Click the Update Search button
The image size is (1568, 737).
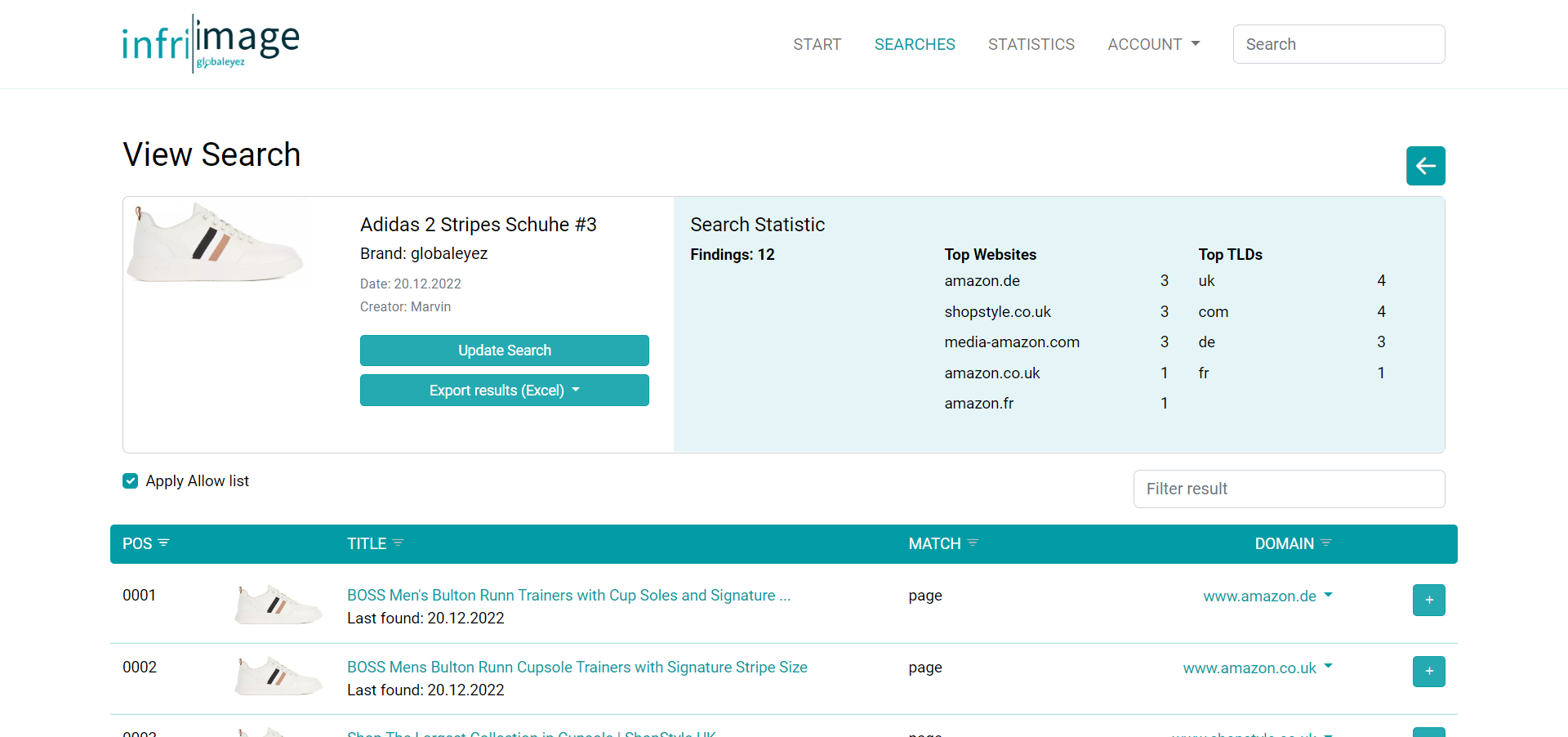coord(505,351)
